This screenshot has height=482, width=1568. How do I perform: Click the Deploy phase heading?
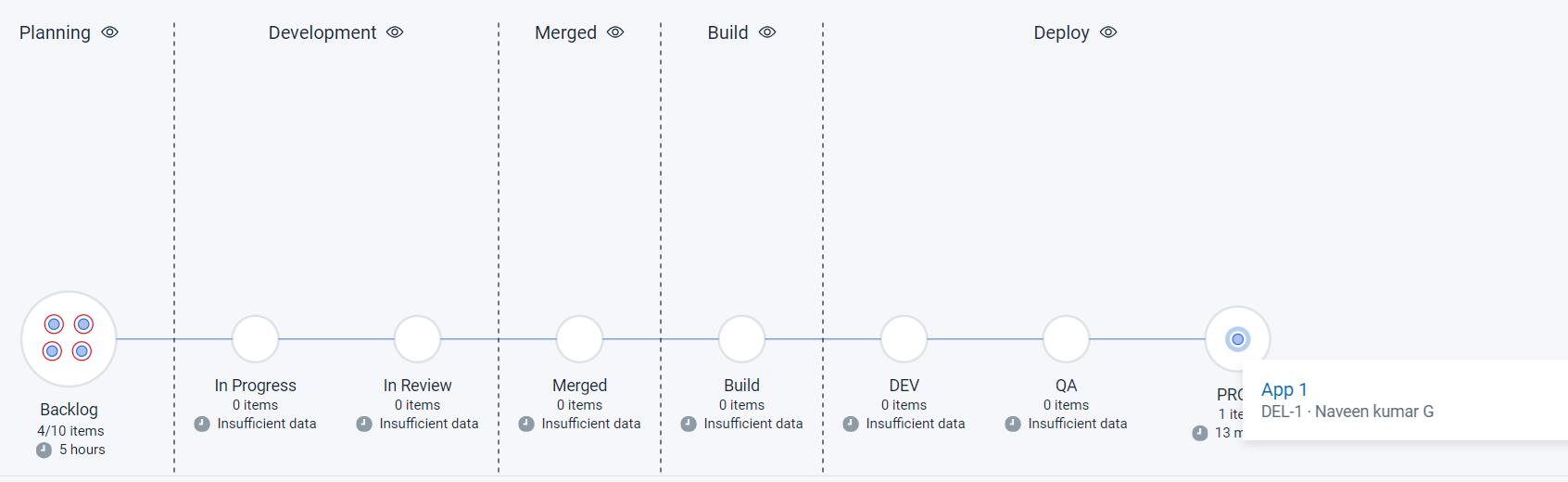pos(1061,32)
